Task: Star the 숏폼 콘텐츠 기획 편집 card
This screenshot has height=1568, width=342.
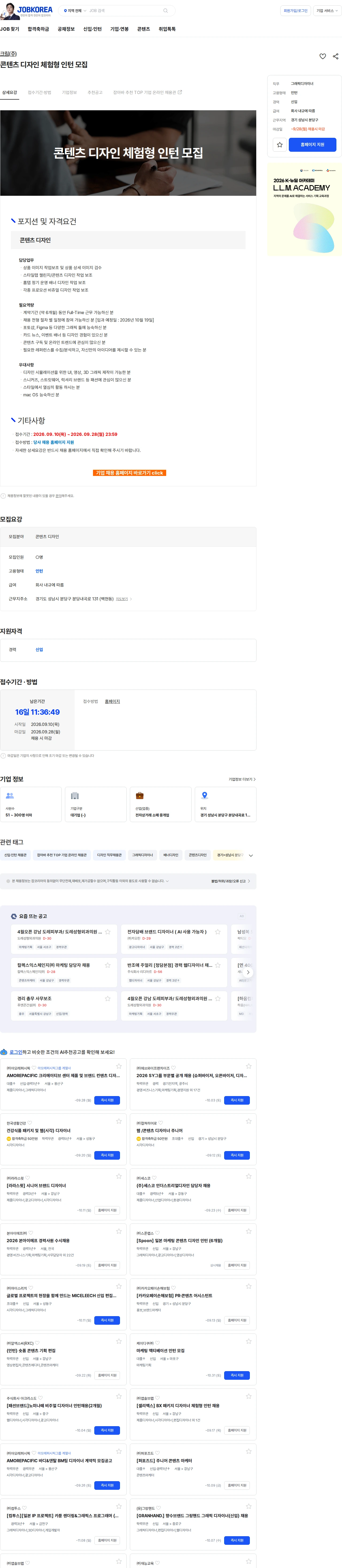Action: click(119, 1341)
